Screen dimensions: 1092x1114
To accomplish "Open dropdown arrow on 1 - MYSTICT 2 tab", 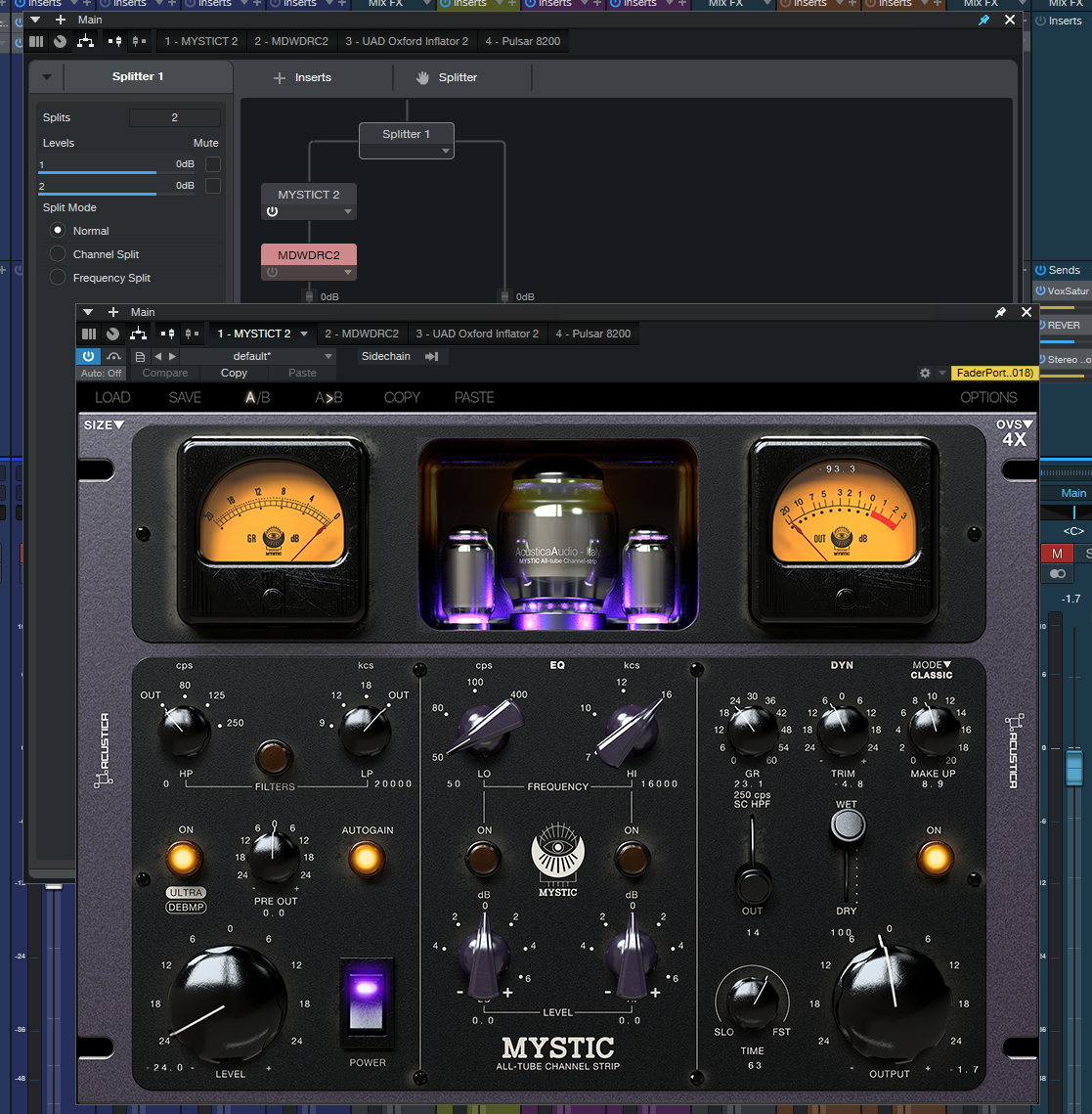I will coord(304,334).
